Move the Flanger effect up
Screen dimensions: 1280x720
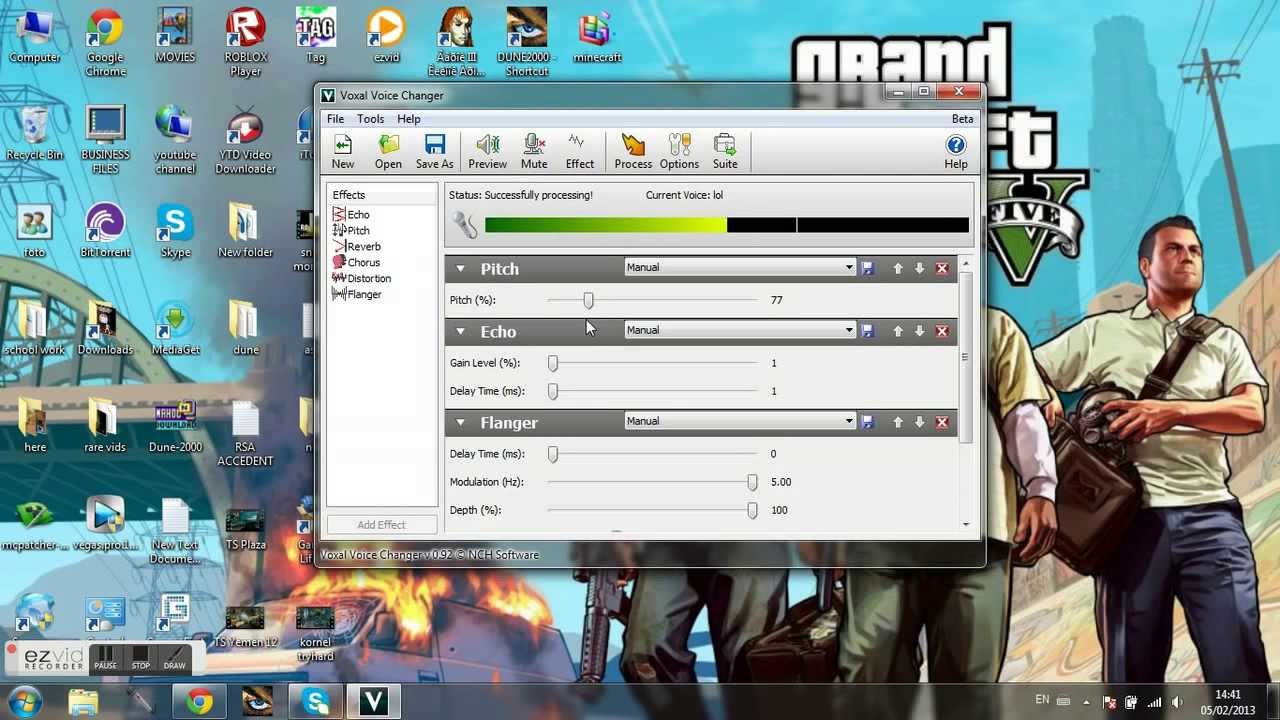(898, 422)
